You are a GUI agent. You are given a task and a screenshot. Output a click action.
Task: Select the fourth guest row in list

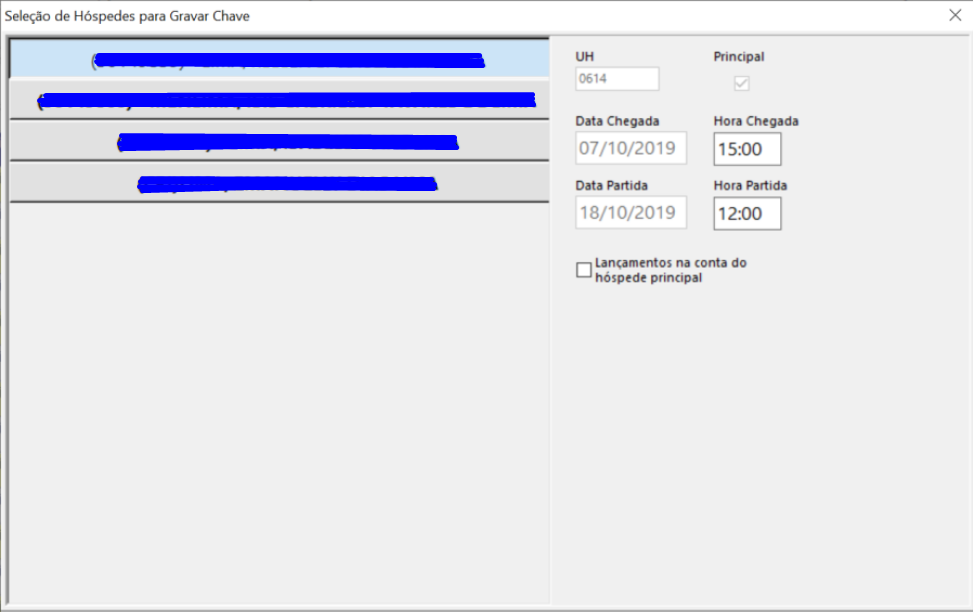pos(279,183)
